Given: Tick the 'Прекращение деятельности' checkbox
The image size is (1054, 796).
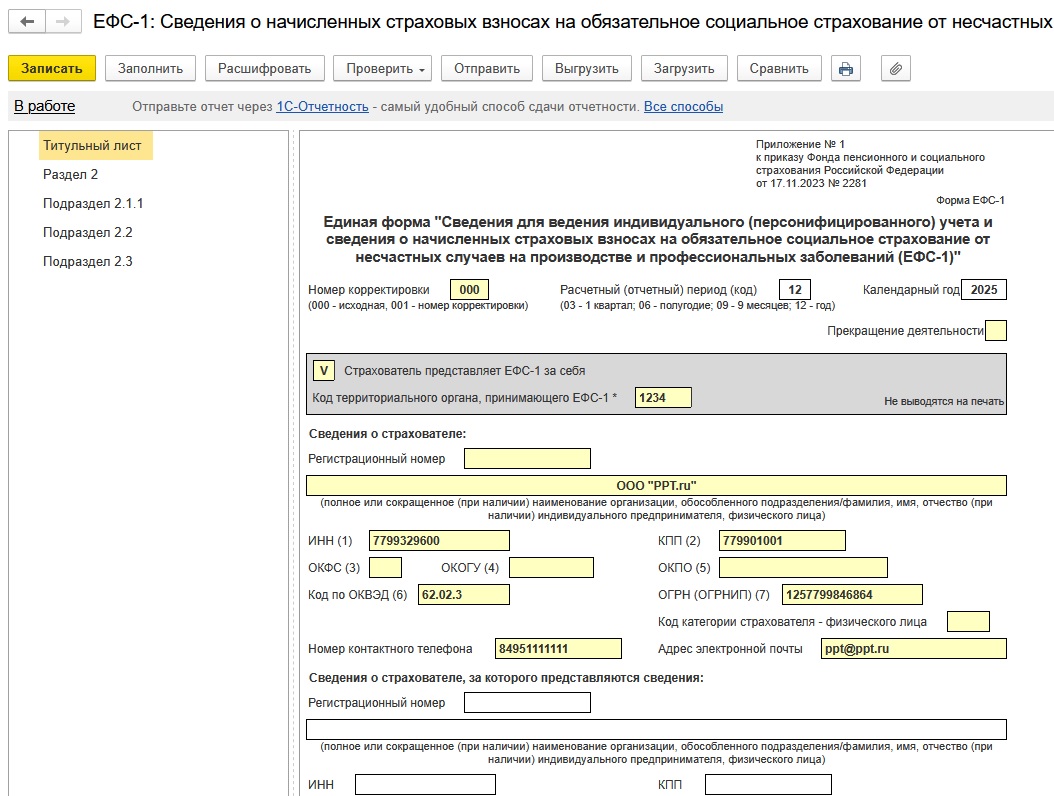Looking at the screenshot, I should pyautogui.click(x=995, y=331).
